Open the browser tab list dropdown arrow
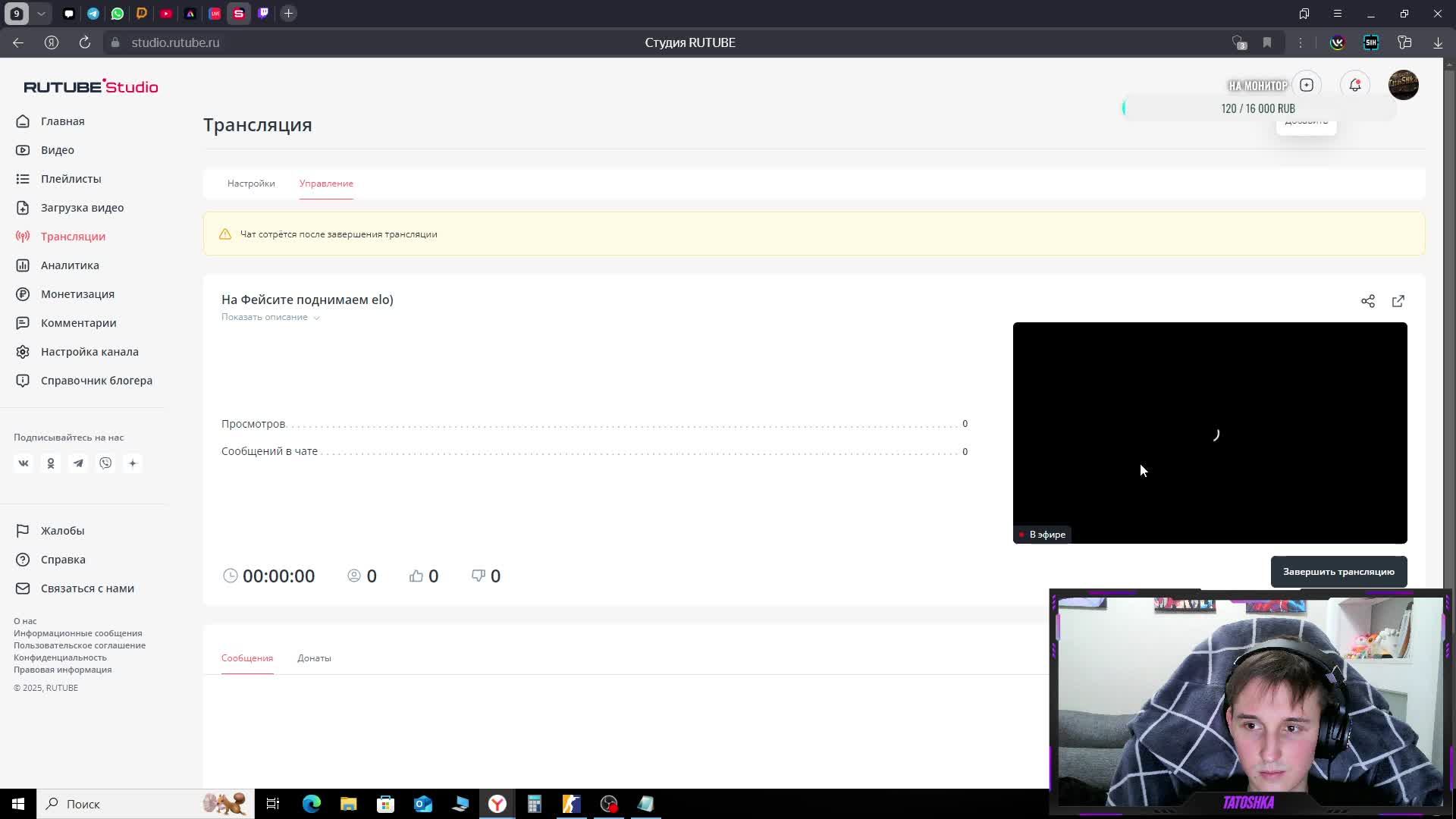The image size is (1456, 819). pos(41,14)
